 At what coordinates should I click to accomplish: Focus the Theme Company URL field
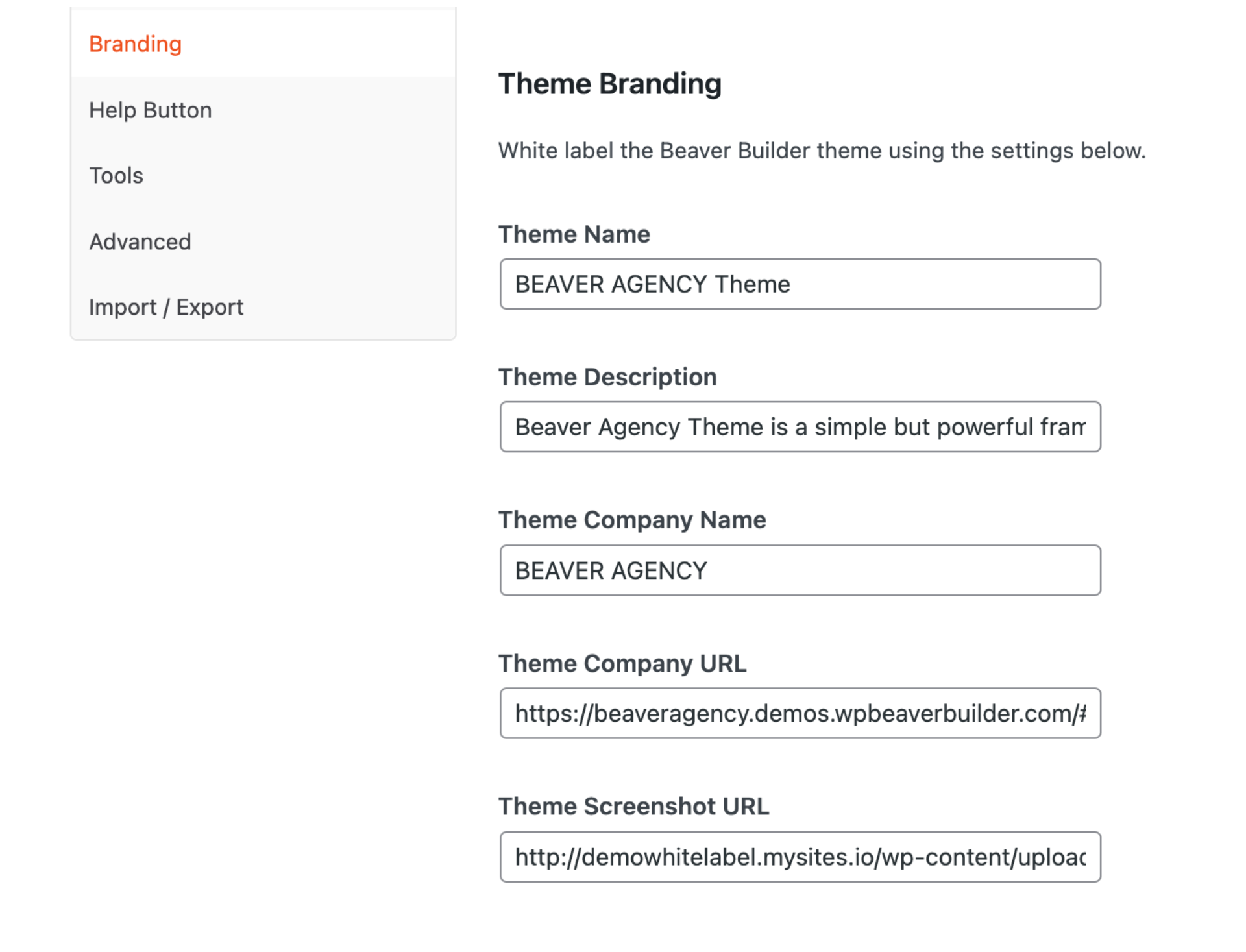[x=800, y=713]
